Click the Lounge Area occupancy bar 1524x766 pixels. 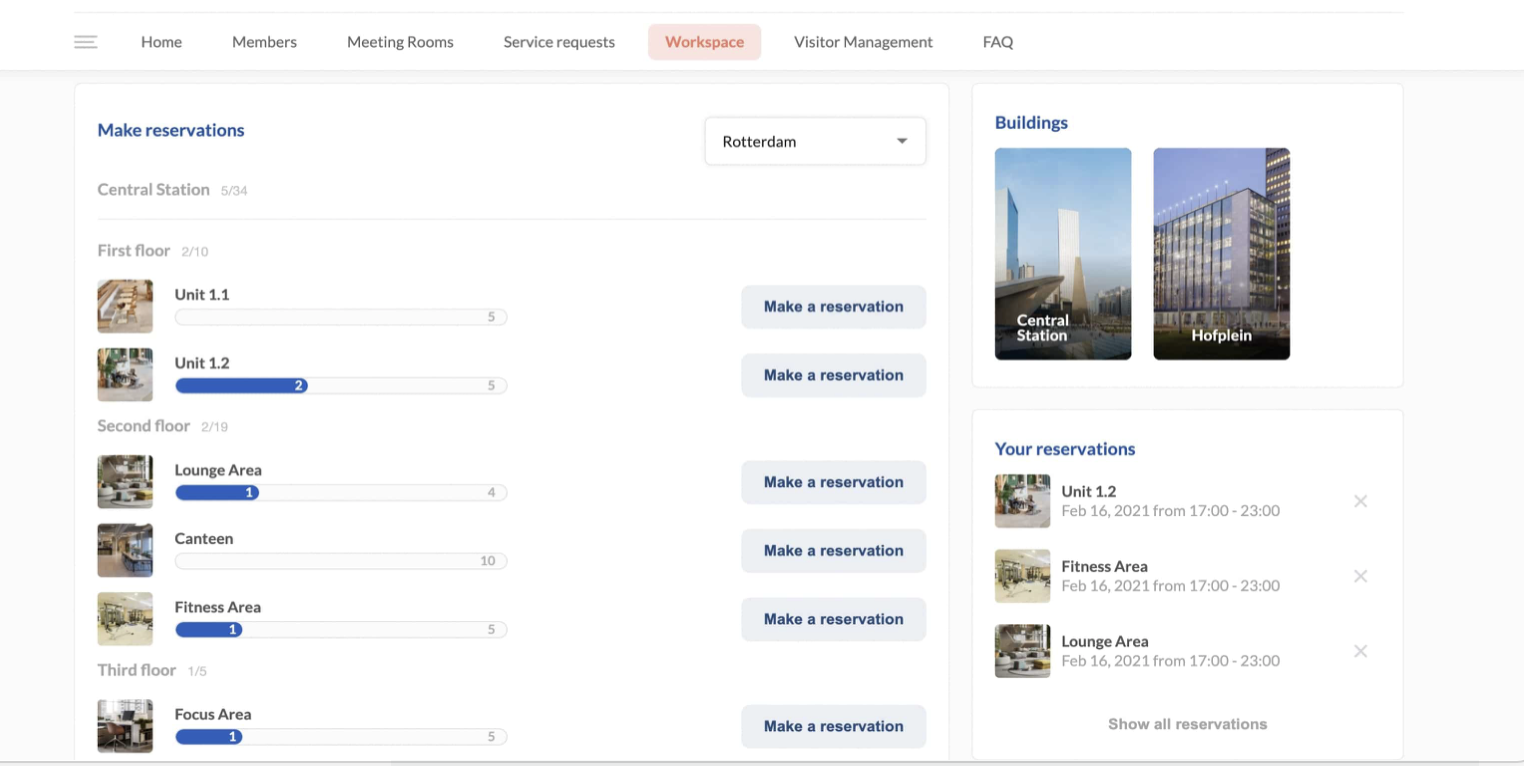(341, 492)
